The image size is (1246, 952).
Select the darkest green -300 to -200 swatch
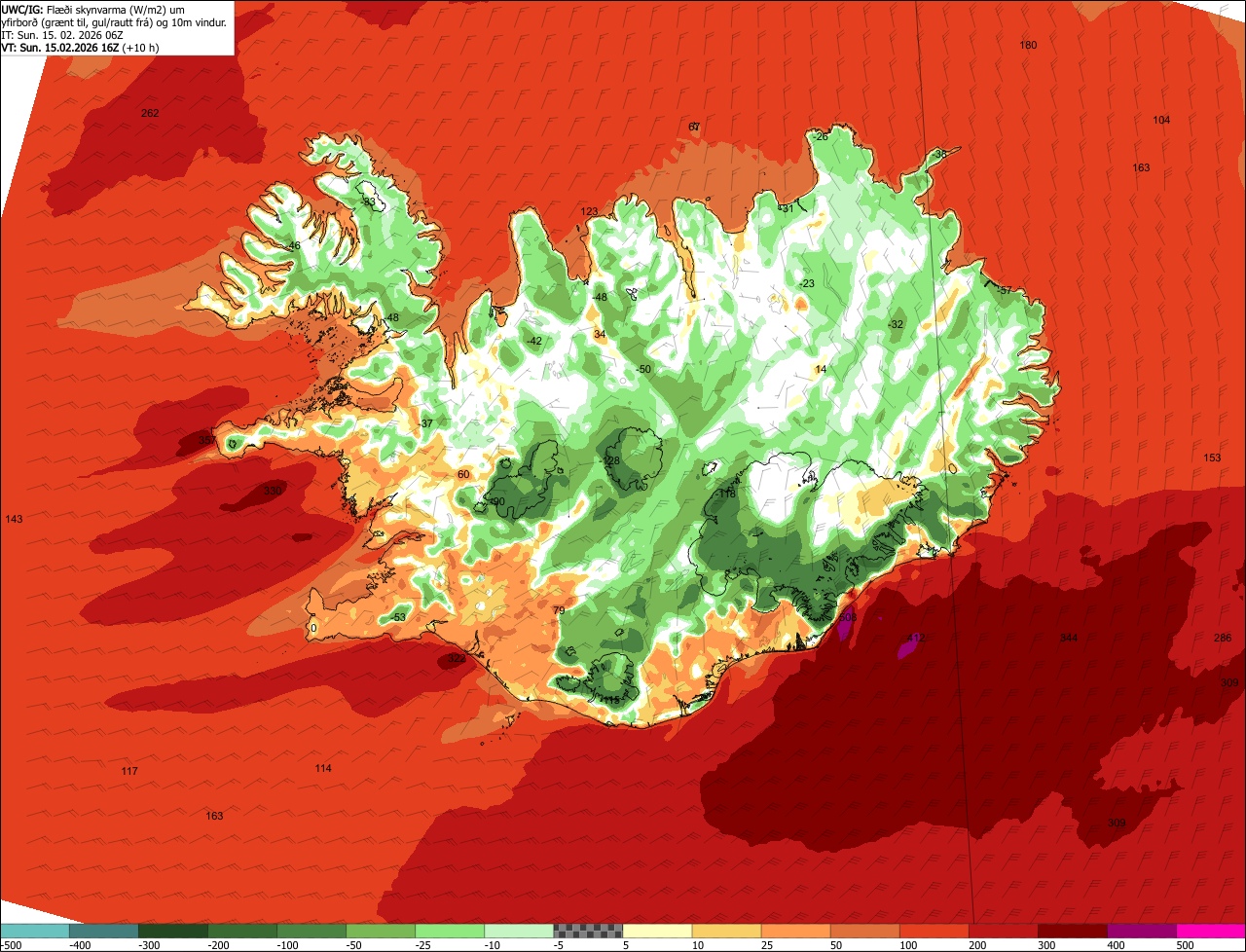point(173,931)
